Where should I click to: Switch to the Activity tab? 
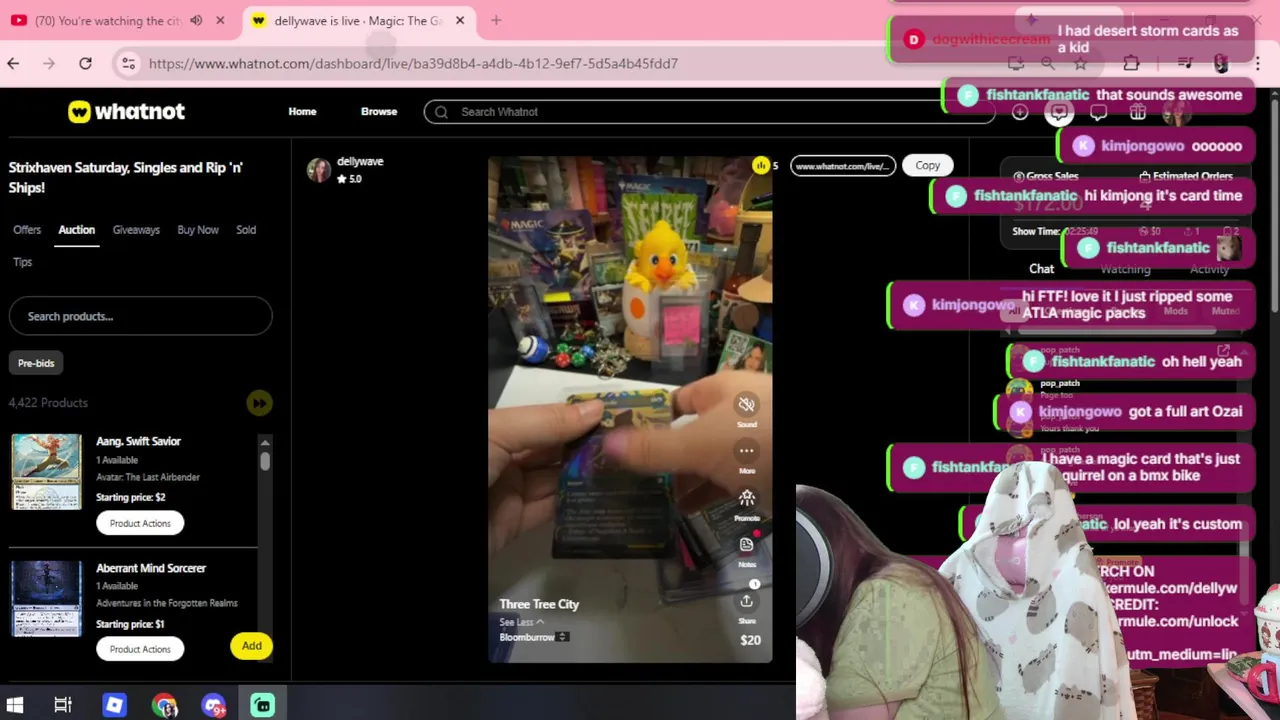pyautogui.click(x=1209, y=269)
